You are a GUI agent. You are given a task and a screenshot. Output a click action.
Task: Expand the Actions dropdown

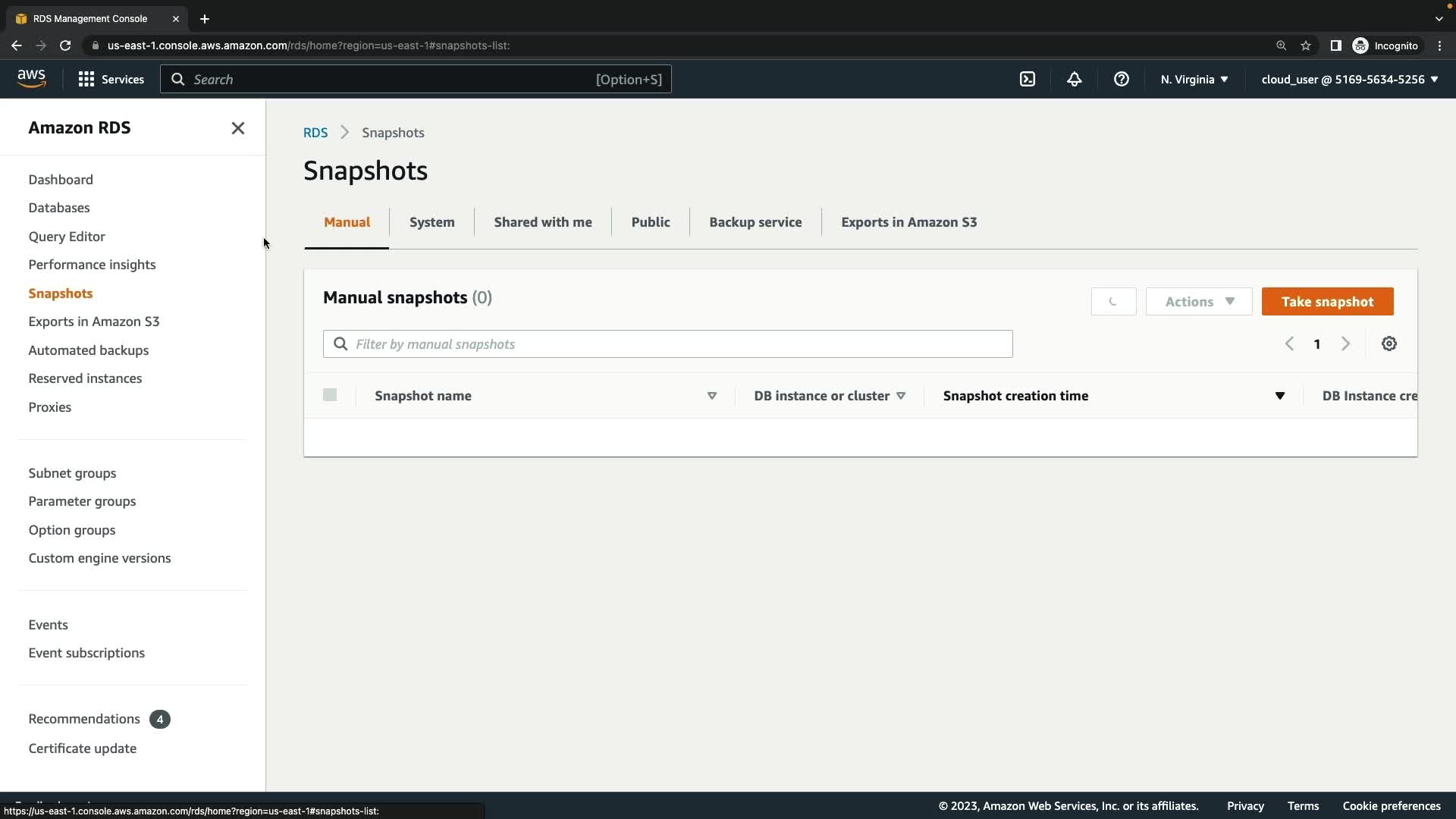(1199, 301)
